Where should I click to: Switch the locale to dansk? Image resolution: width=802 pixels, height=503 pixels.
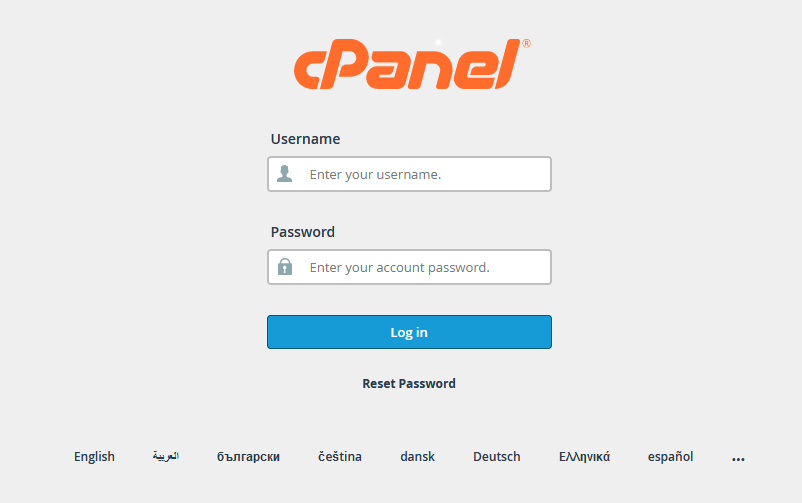(x=417, y=456)
